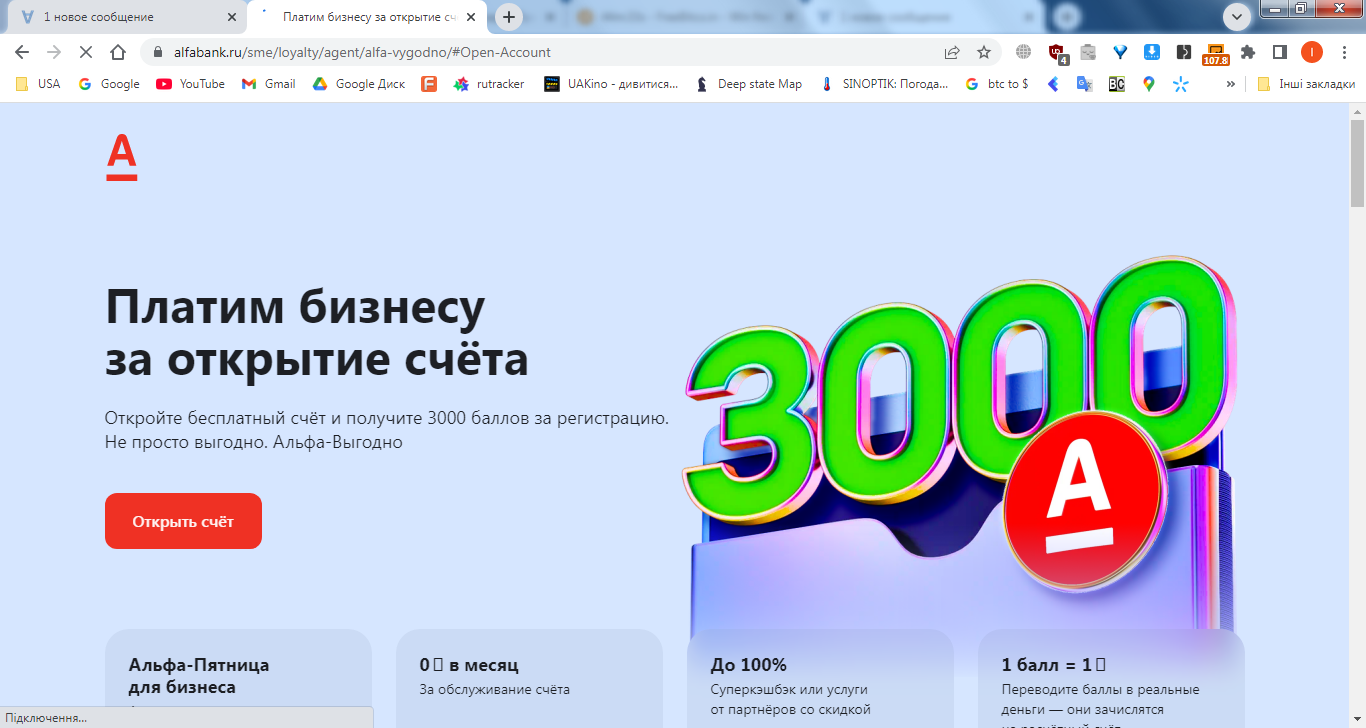Stop loading page with X icon
This screenshot has width=1366, height=728.
click(86, 52)
